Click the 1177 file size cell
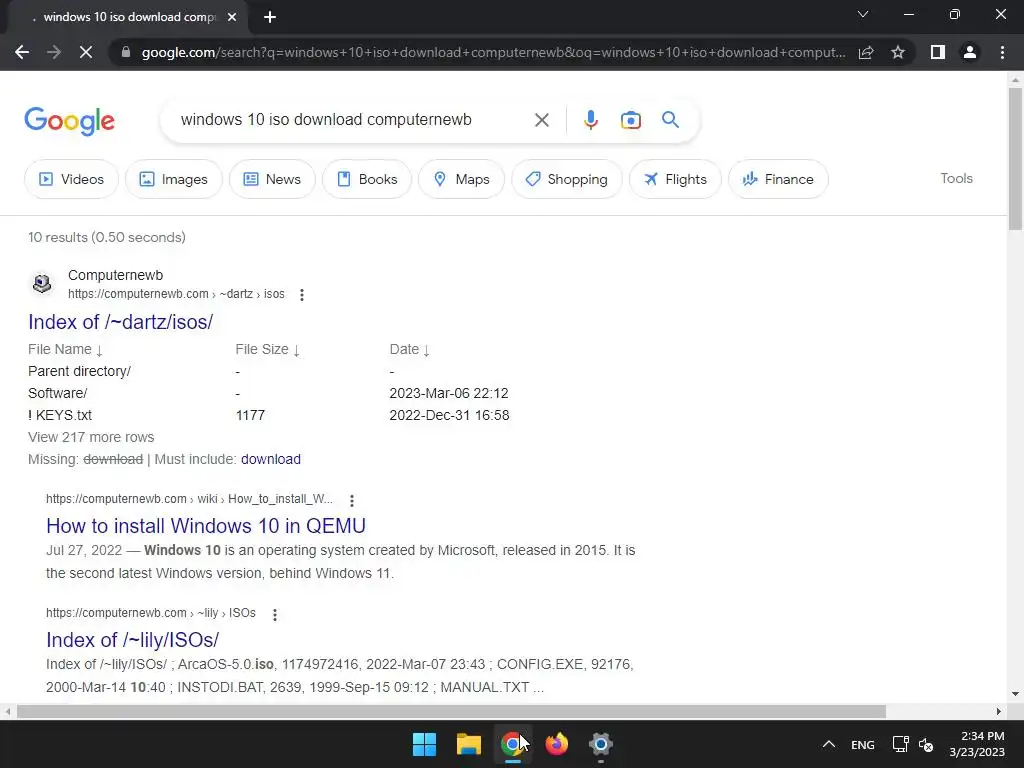 point(250,415)
